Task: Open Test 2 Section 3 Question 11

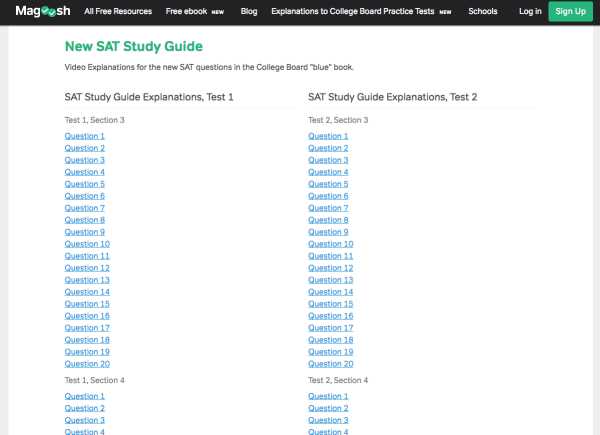Action: 331,256
